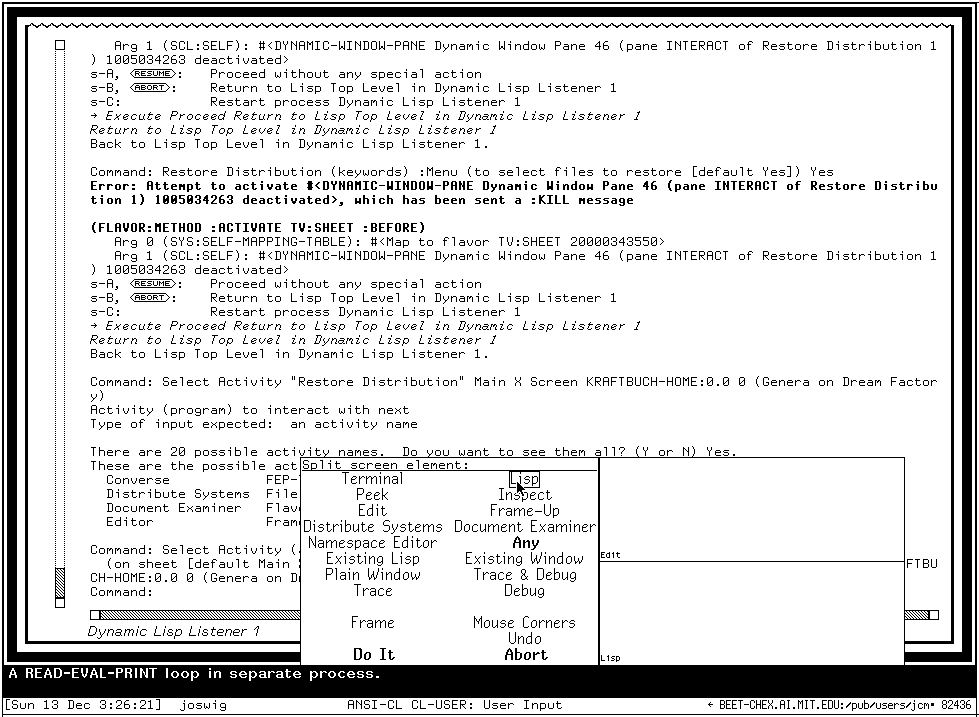Pick Plain Window in the menu
The height and width of the screenshot is (717, 979).
[373, 575]
